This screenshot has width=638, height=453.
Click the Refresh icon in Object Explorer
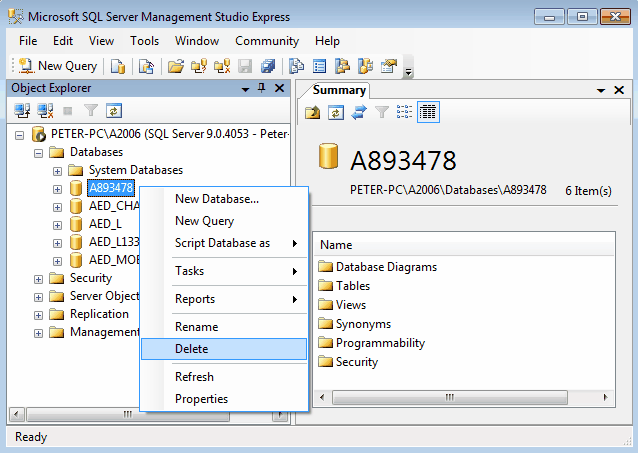114,111
